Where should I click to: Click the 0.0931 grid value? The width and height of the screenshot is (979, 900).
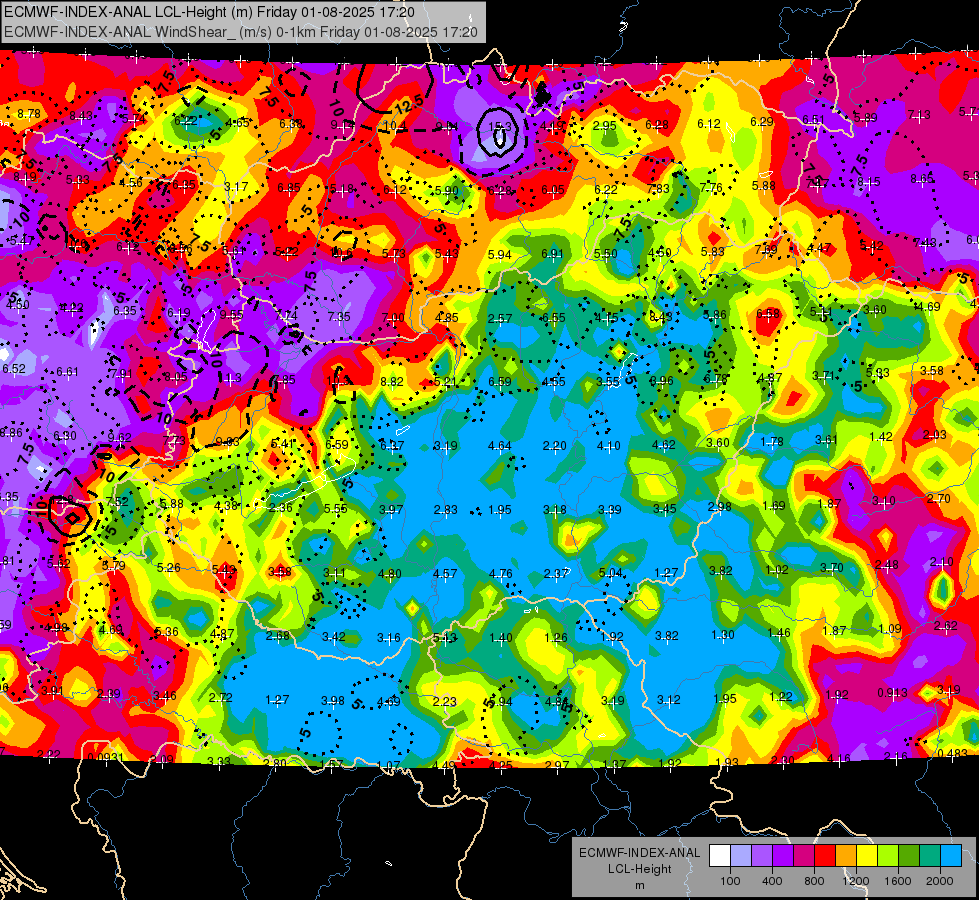(x=106, y=758)
